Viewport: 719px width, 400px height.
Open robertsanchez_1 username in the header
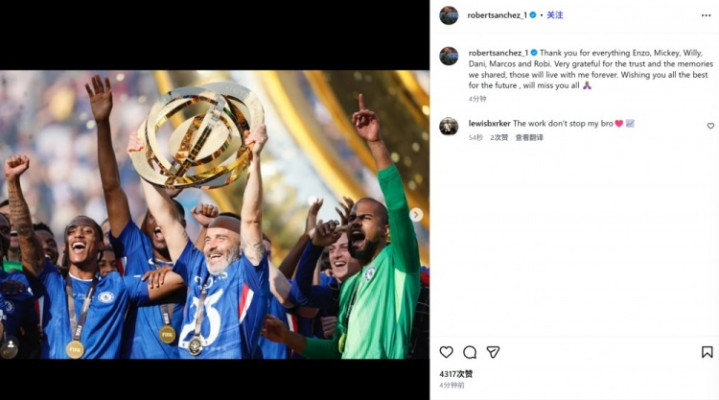click(497, 15)
